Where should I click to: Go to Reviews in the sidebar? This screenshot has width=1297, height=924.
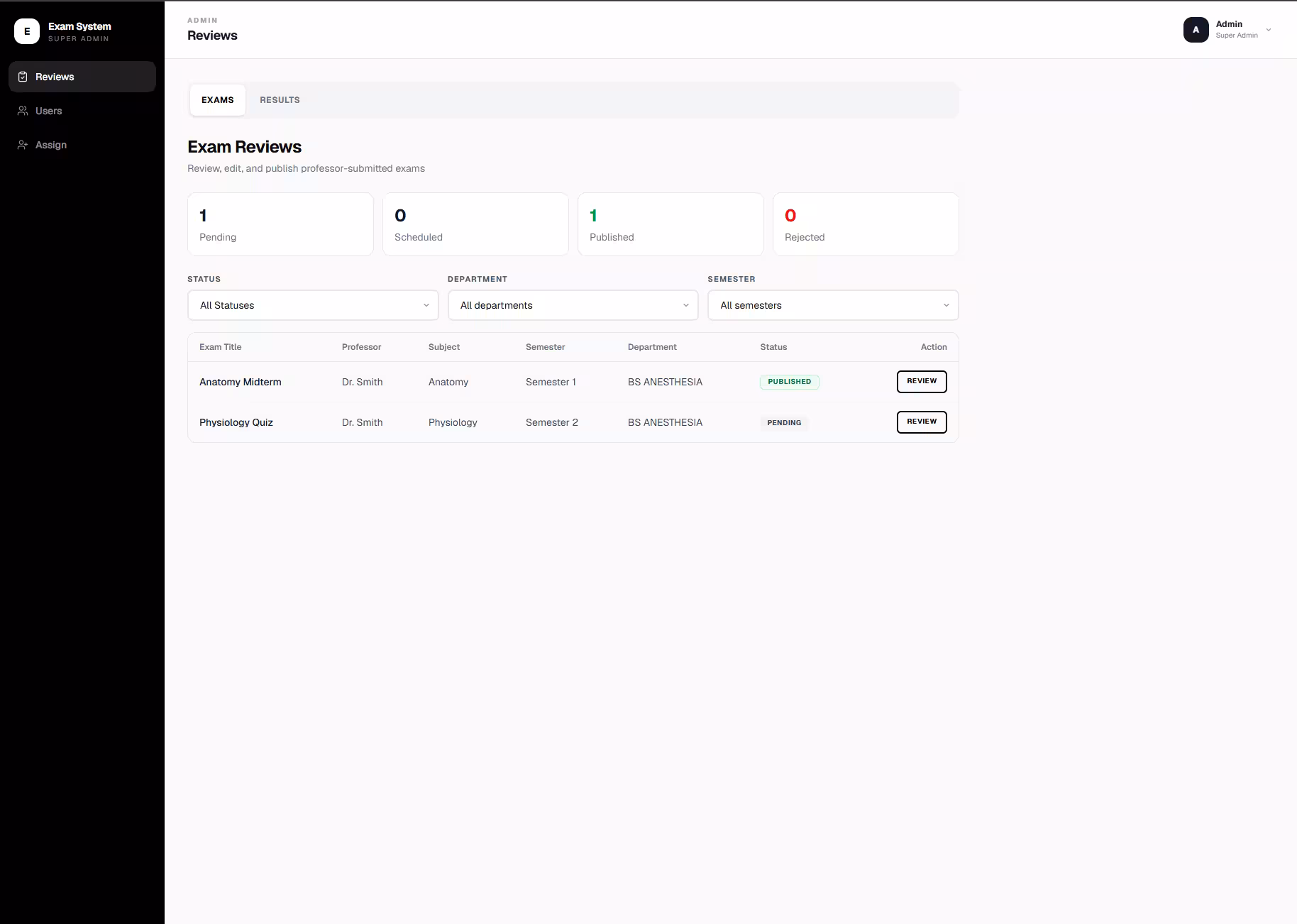pos(82,77)
